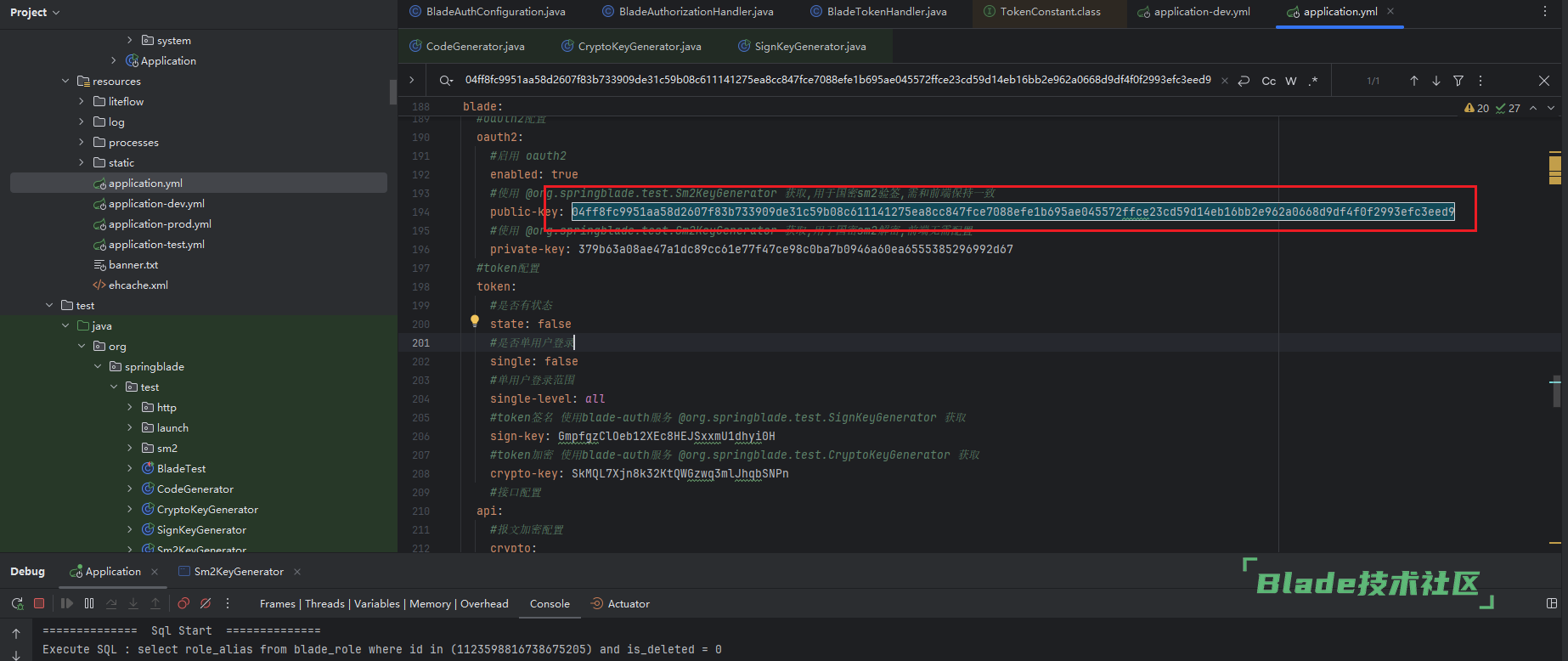Image resolution: width=1568 pixels, height=661 pixels.
Task: Expand the replace field chevron
Action: point(412,80)
